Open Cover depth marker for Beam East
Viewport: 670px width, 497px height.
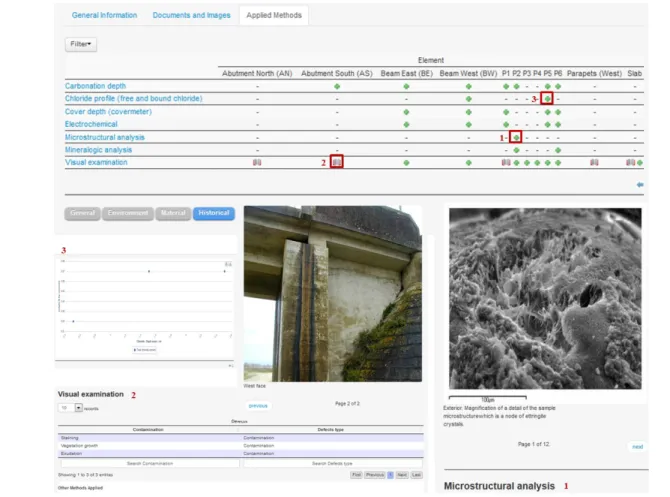tap(406, 112)
